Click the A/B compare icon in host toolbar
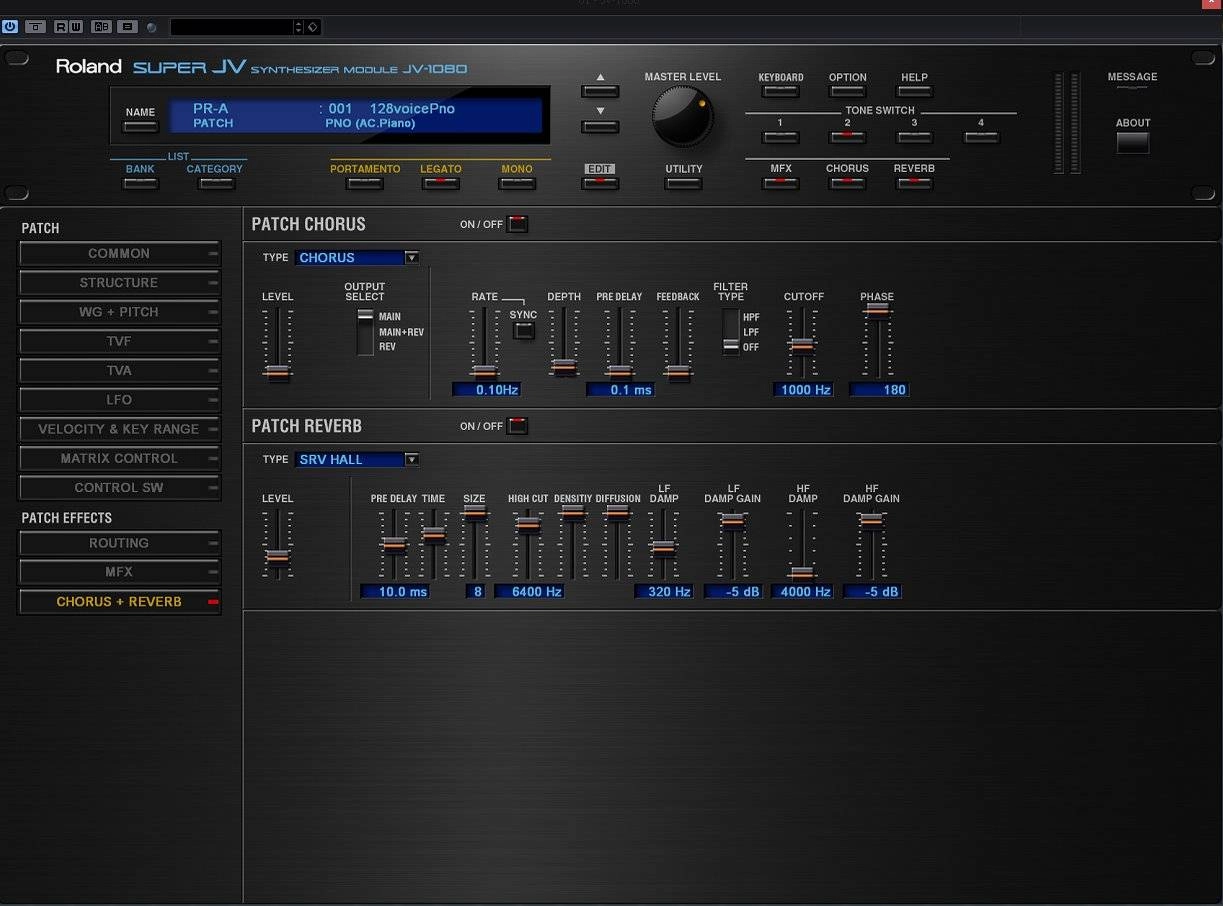Viewport: 1223px width, 906px height. pos(101,26)
